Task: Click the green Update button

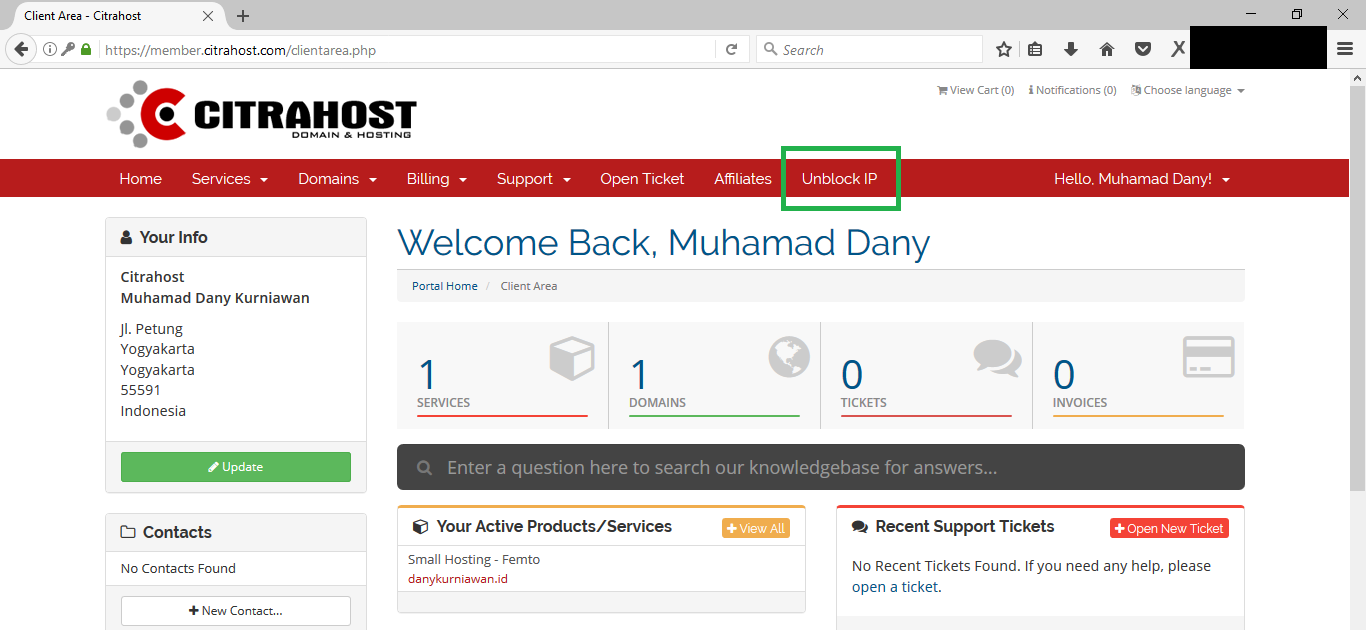Action: pyautogui.click(x=236, y=467)
